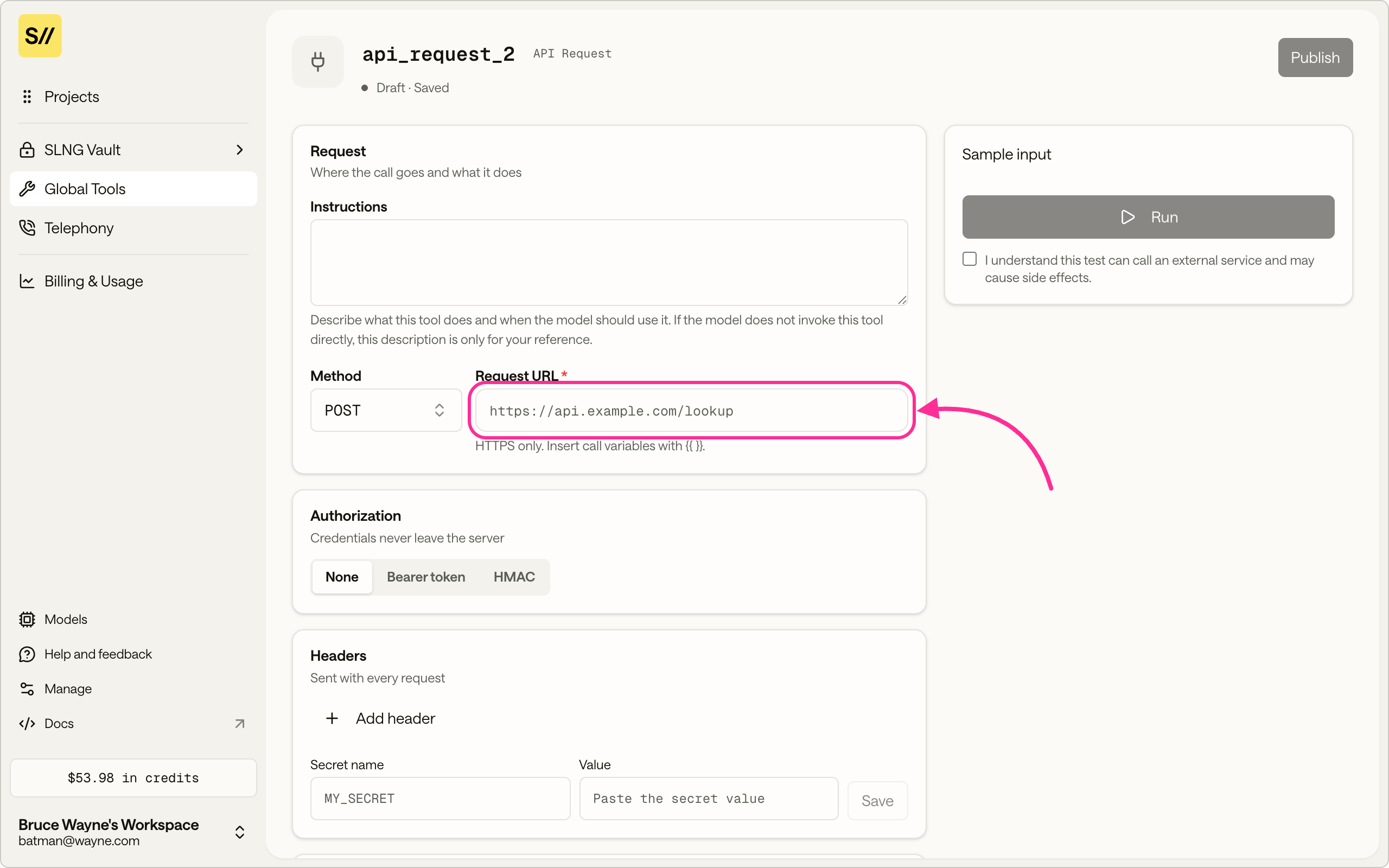Click the Projects grid icon
The height and width of the screenshot is (868, 1389).
[27, 97]
